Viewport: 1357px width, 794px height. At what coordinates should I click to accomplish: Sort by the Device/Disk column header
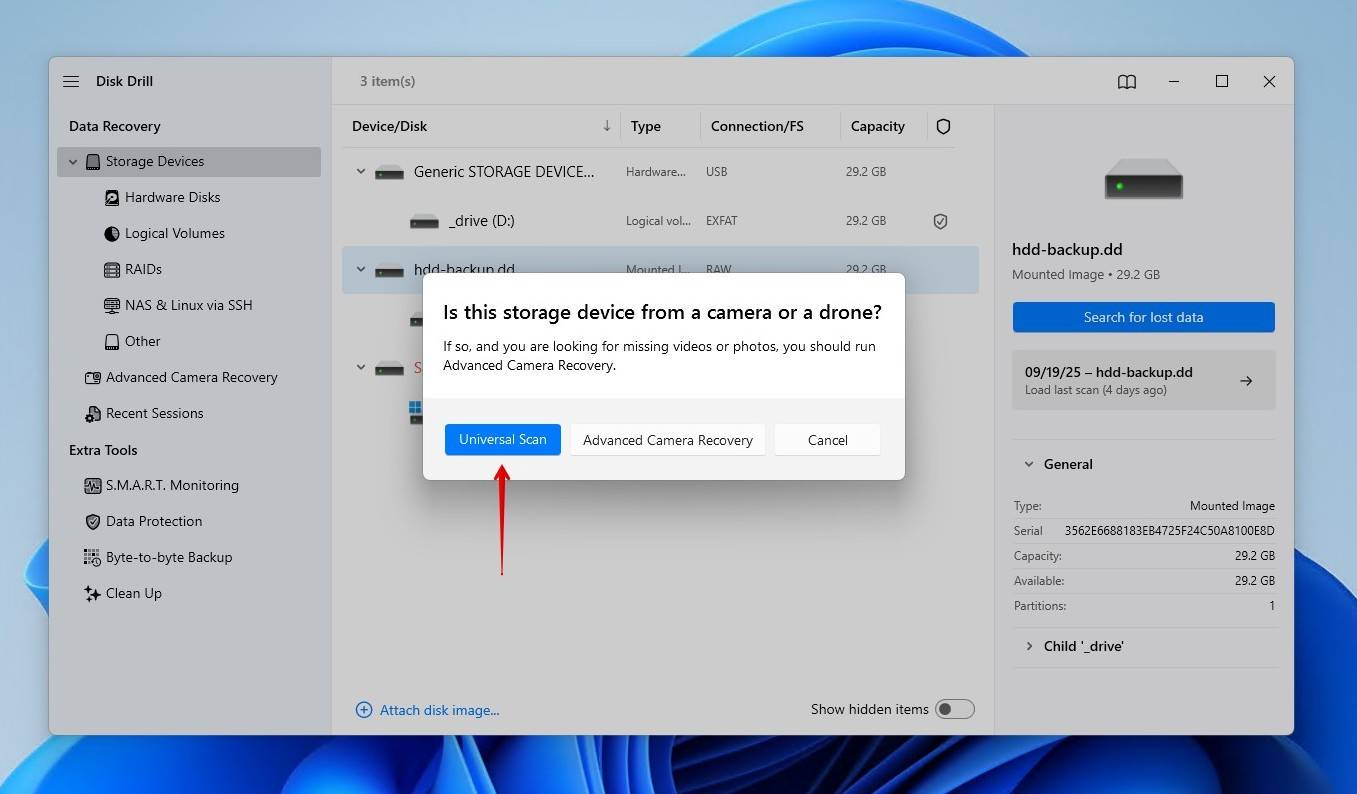point(390,126)
